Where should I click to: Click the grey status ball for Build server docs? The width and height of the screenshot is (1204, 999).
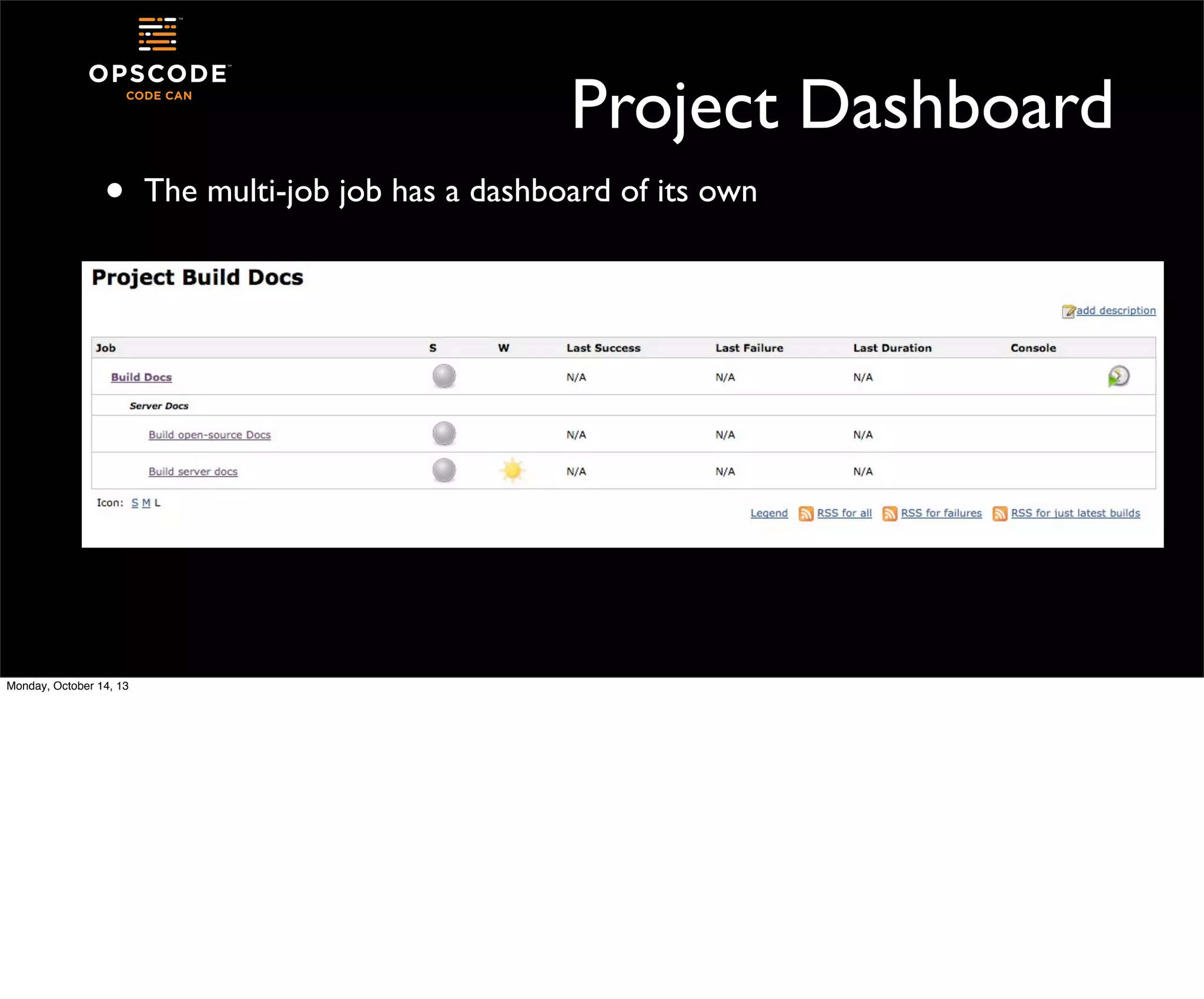[x=444, y=470]
